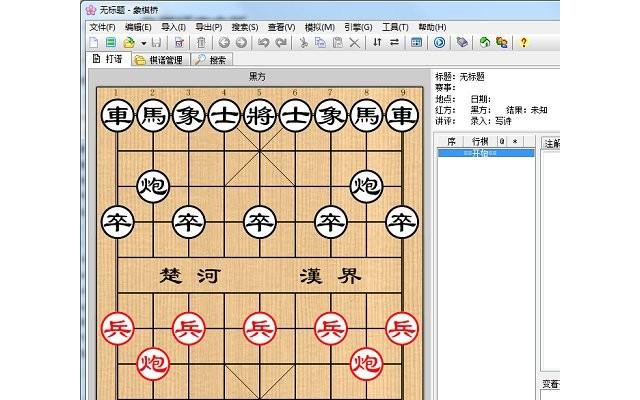Select the black 象 on file 3
The height and width of the screenshot is (400, 640).
(x=188, y=116)
